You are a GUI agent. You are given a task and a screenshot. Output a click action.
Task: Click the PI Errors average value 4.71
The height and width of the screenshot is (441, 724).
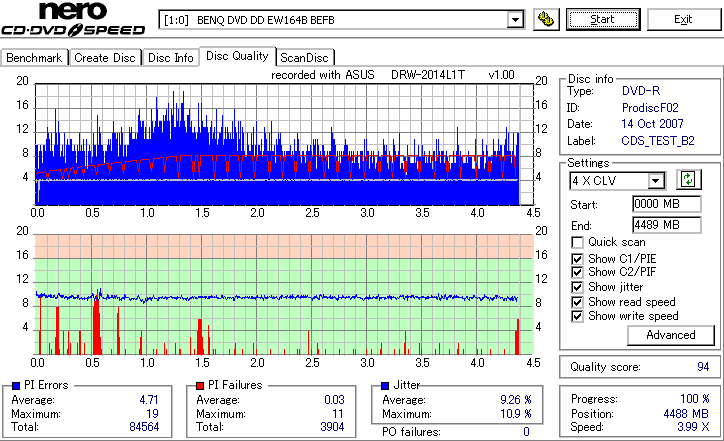pyautogui.click(x=149, y=400)
